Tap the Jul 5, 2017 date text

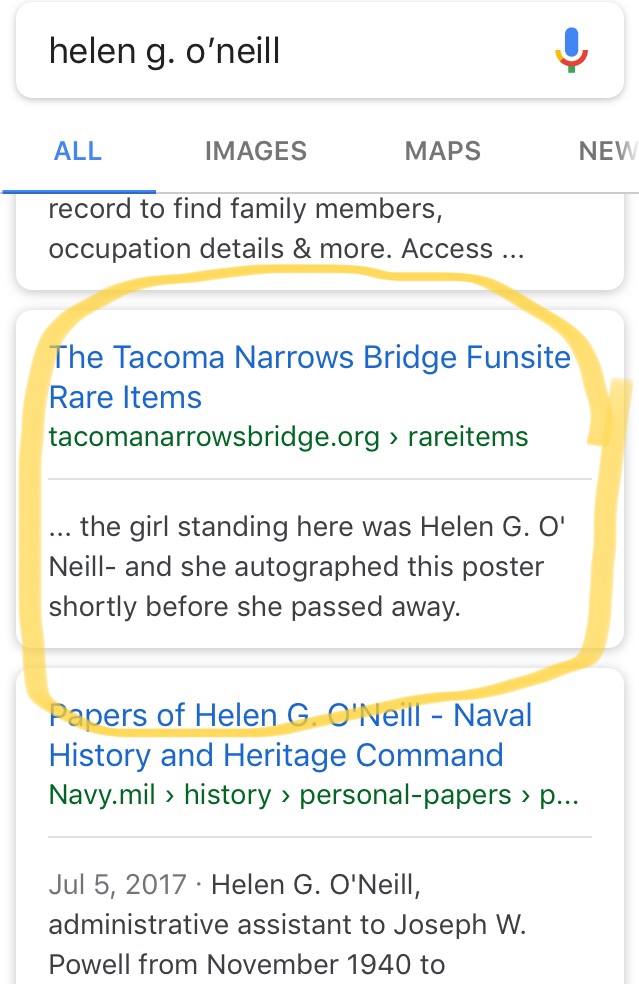pyautogui.click(x=117, y=884)
